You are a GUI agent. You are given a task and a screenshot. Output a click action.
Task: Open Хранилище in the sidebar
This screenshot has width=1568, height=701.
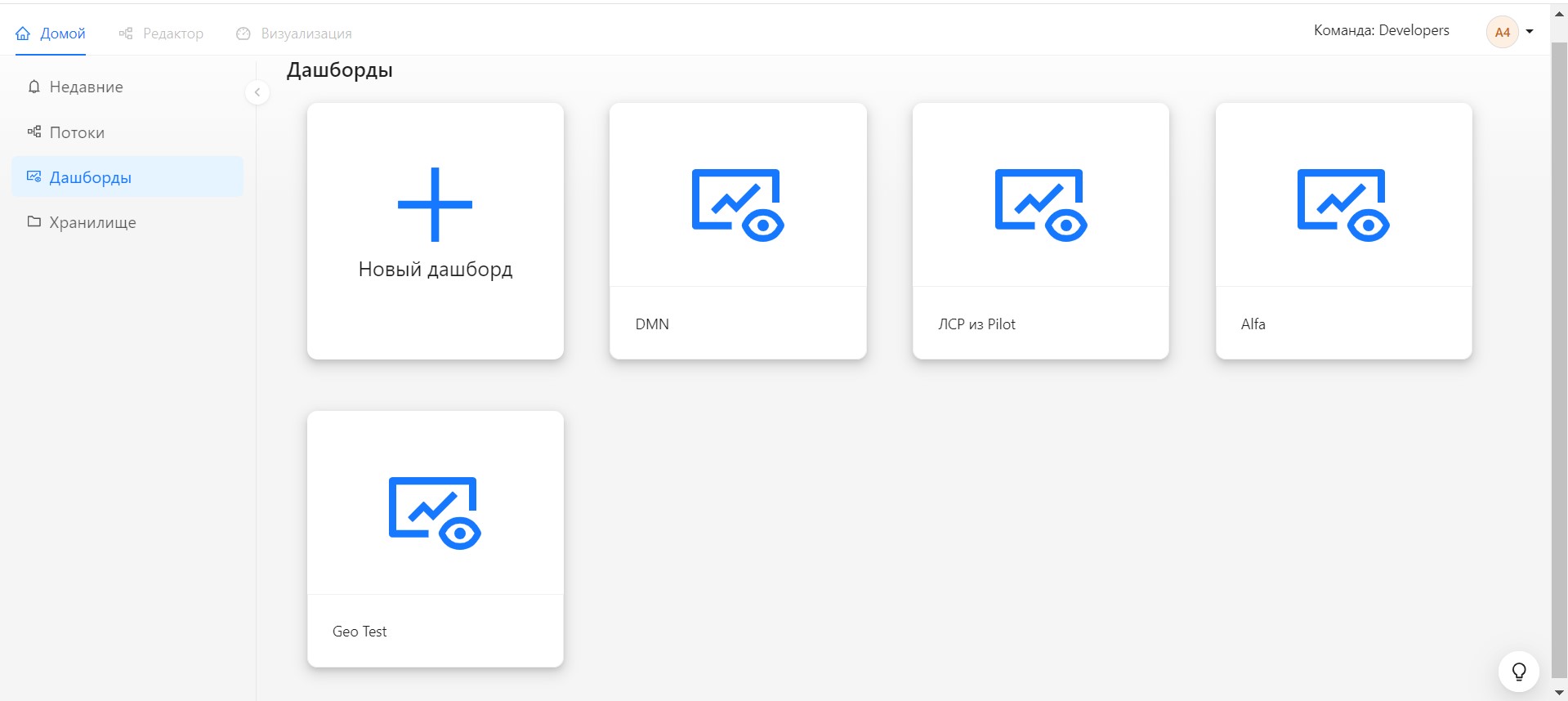pos(127,221)
